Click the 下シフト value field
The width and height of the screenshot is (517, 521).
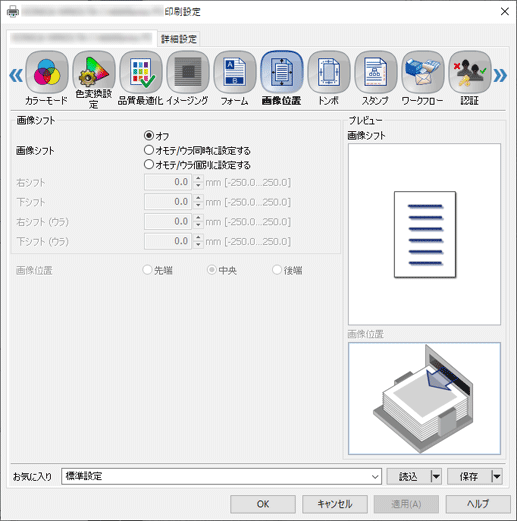coord(168,202)
